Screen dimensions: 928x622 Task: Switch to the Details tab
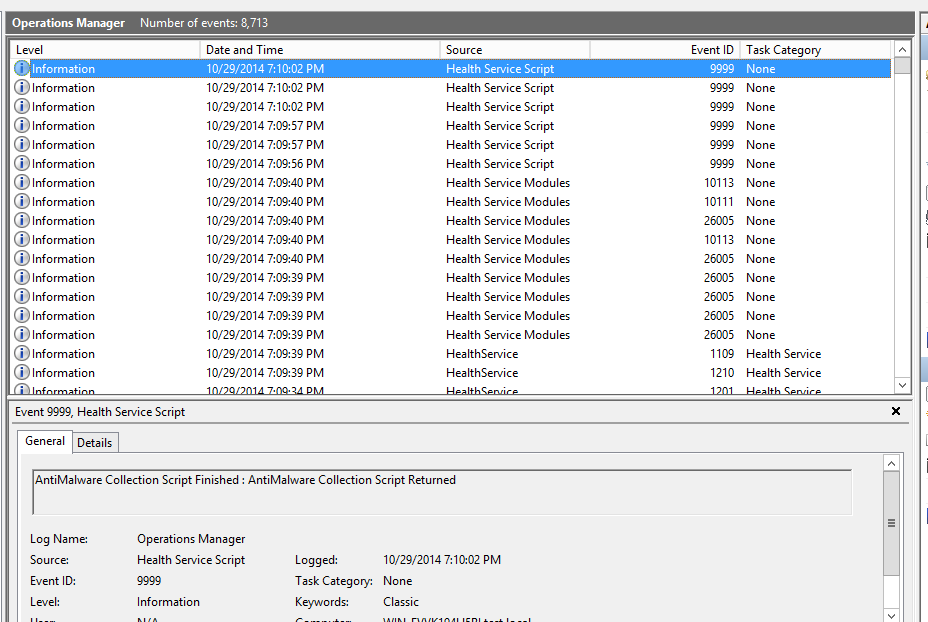click(95, 442)
